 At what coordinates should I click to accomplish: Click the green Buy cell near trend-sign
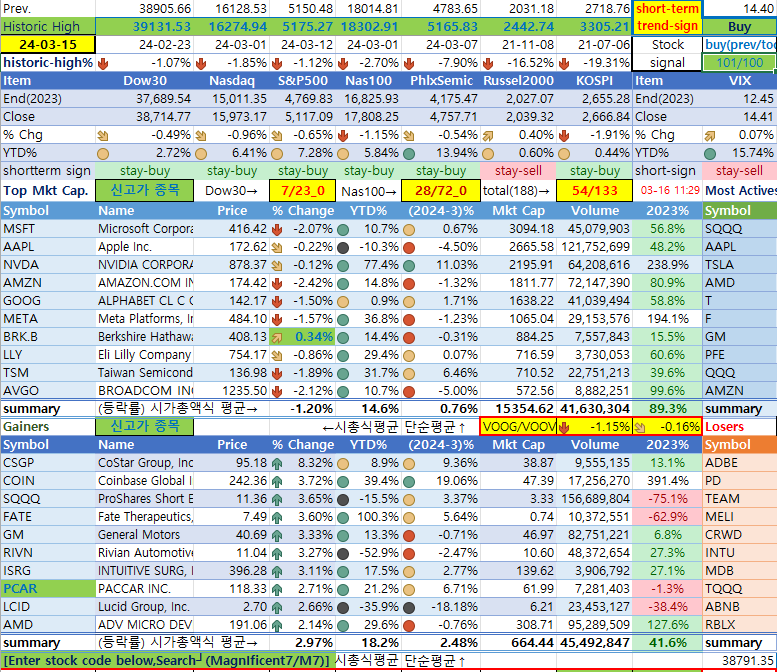(739, 27)
